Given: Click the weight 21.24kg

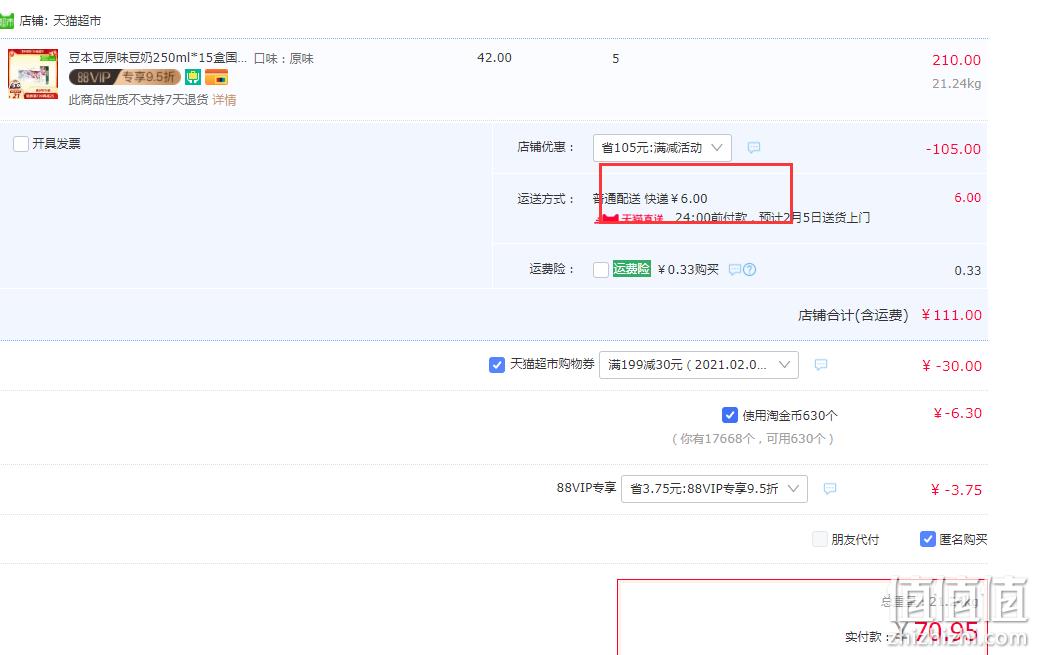Looking at the screenshot, I should [956, 84].
